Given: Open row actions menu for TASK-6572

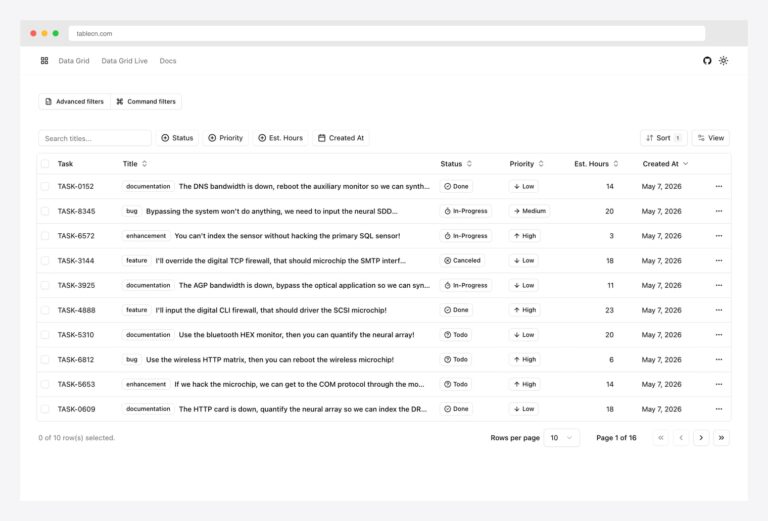Looking at the screenshot, I should tap(719, 236).
